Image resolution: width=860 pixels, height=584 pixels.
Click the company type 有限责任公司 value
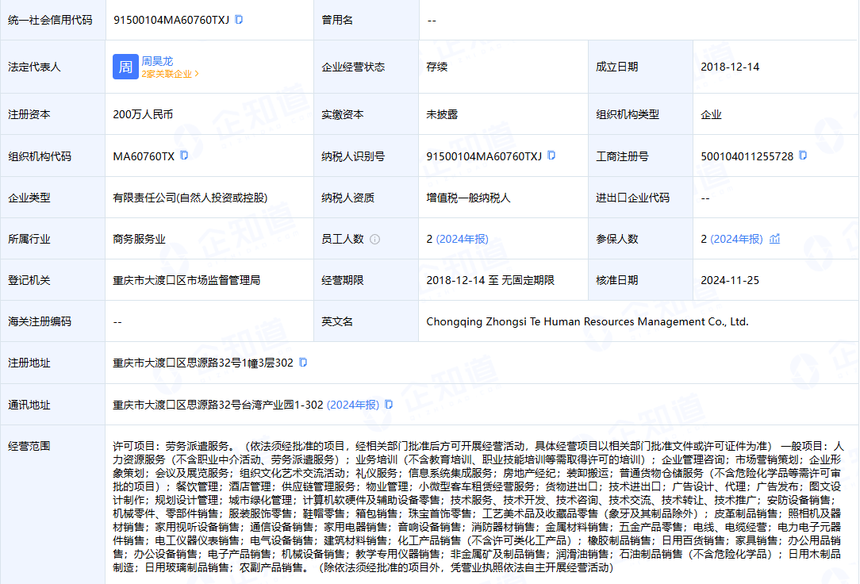(190, 198)
